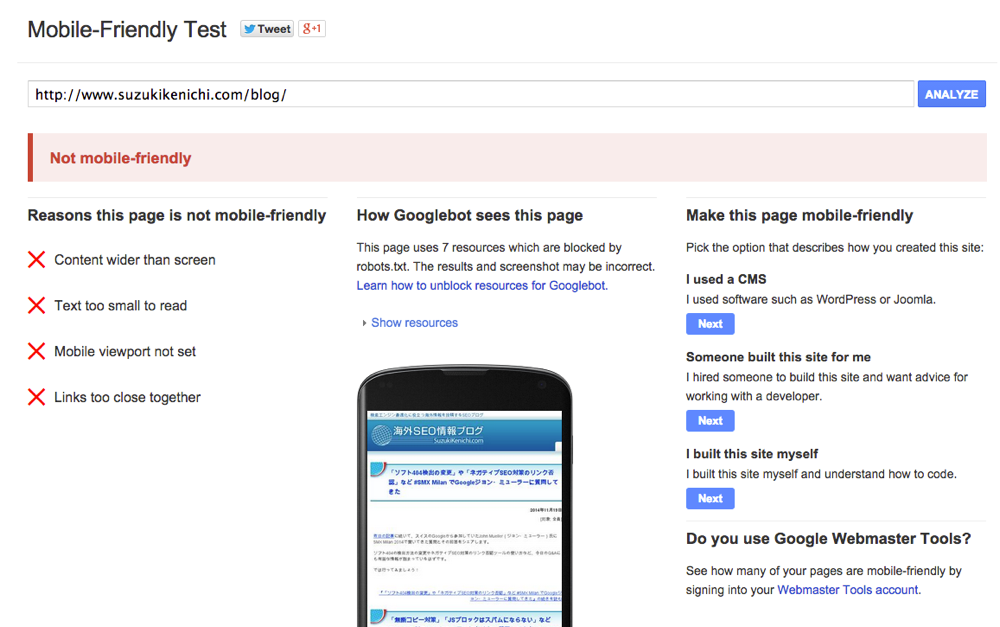This screenshot has height=627, width=1000.
Task: Click the Not mobile-friendly result banner
Action: 507,158
